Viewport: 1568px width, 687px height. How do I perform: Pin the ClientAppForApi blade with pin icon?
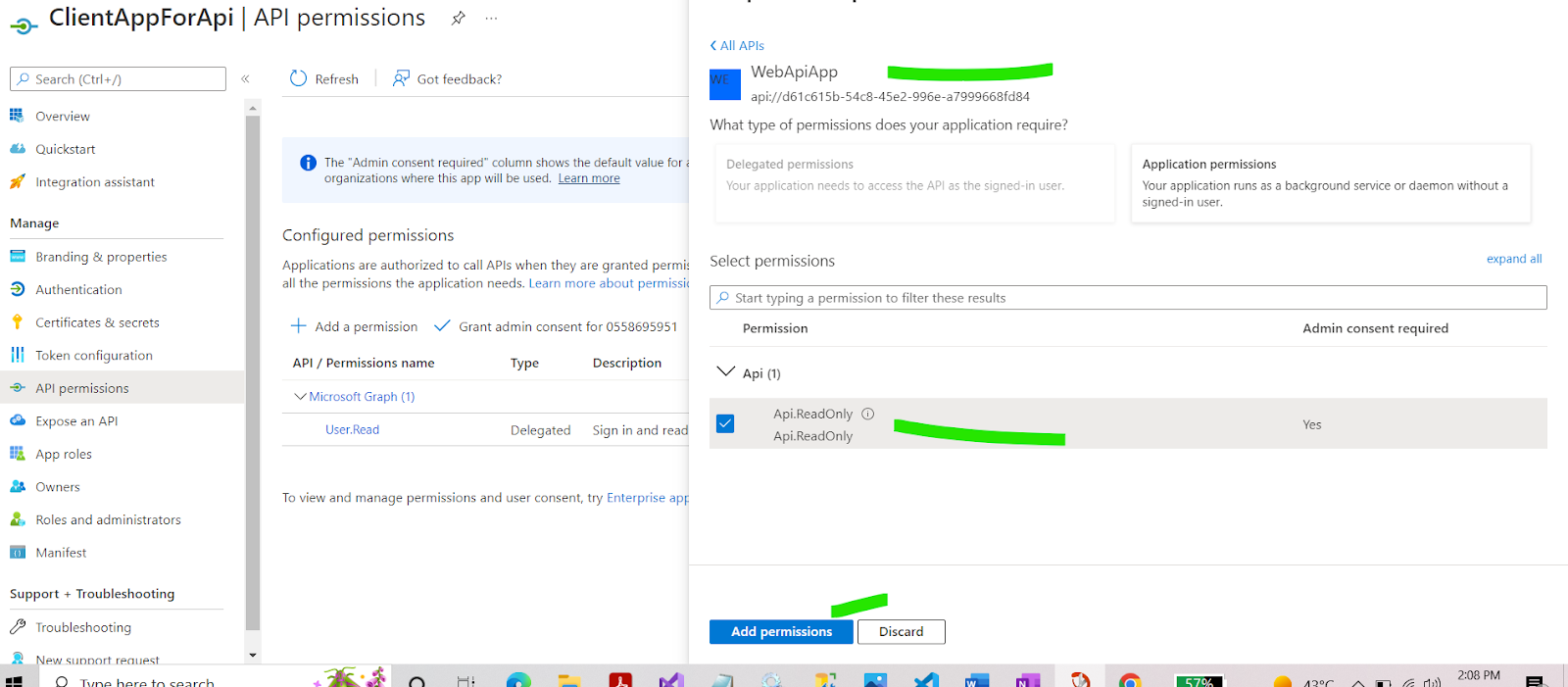(458, 19)
